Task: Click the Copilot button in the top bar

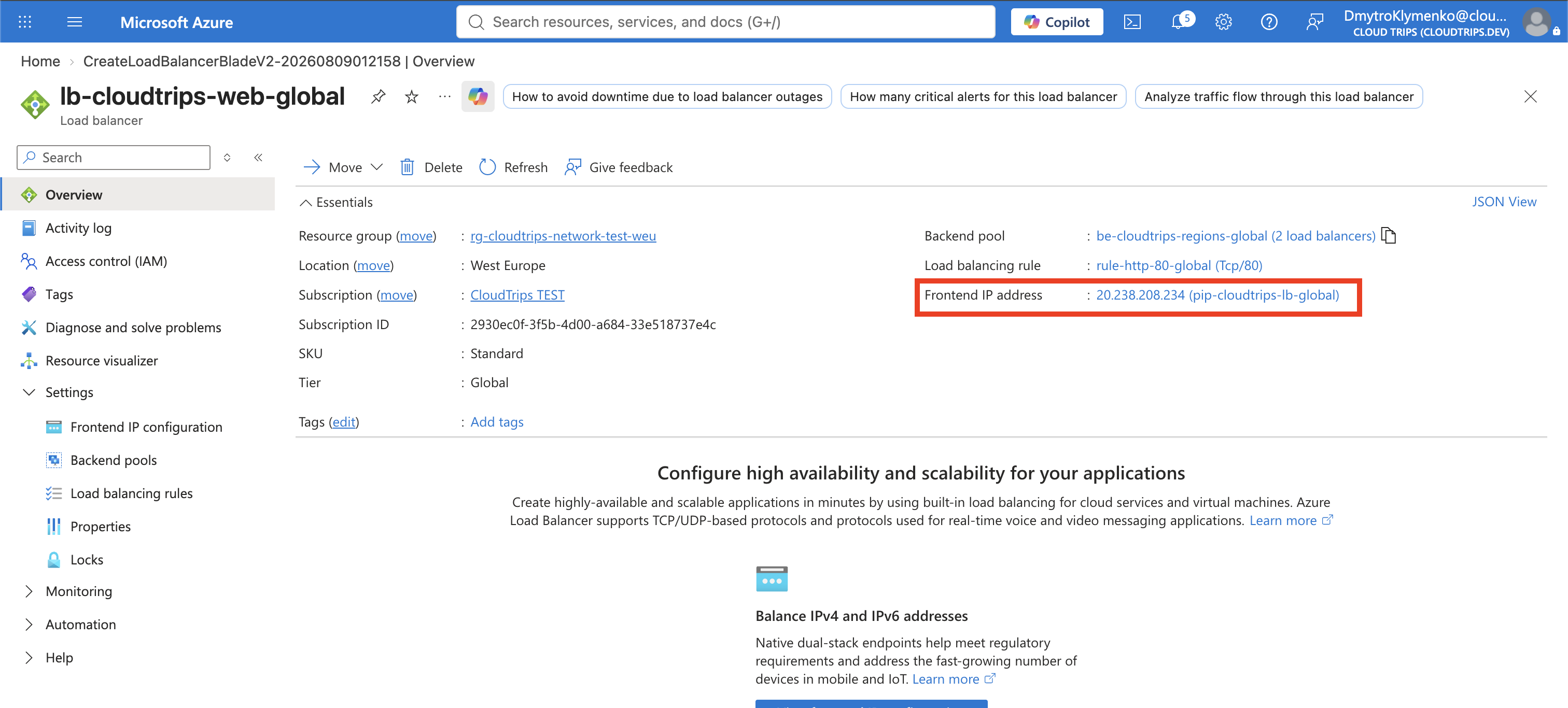Action: (1057, 22)
